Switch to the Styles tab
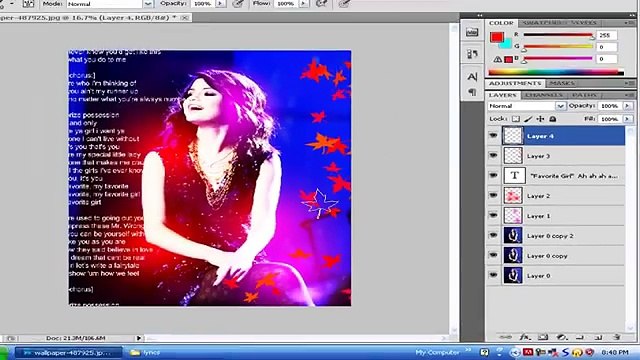This screenshot has width=640, height=360. pos(584,23)
